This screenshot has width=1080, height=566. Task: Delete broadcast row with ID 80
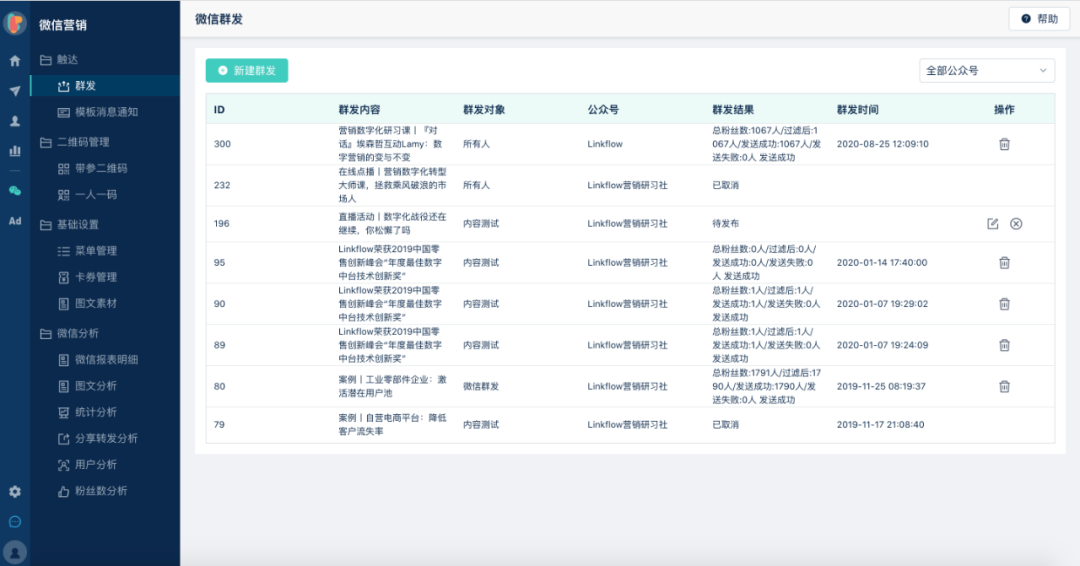[1004, 386]
